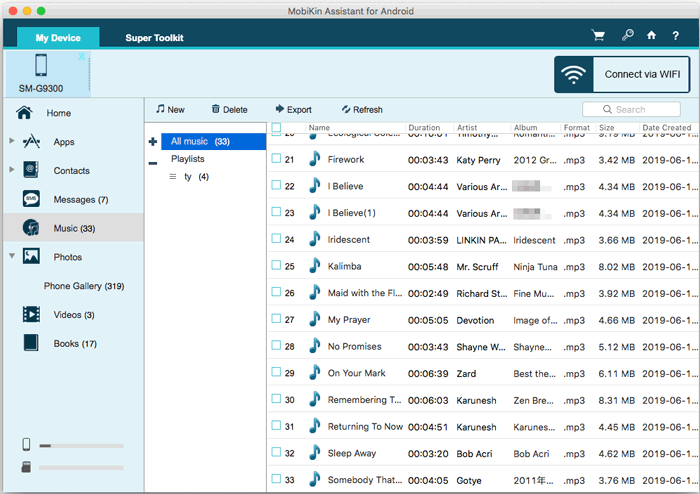700x494 pixels.
Task: Close the SM-G9300 device tab
Action: 82,56
